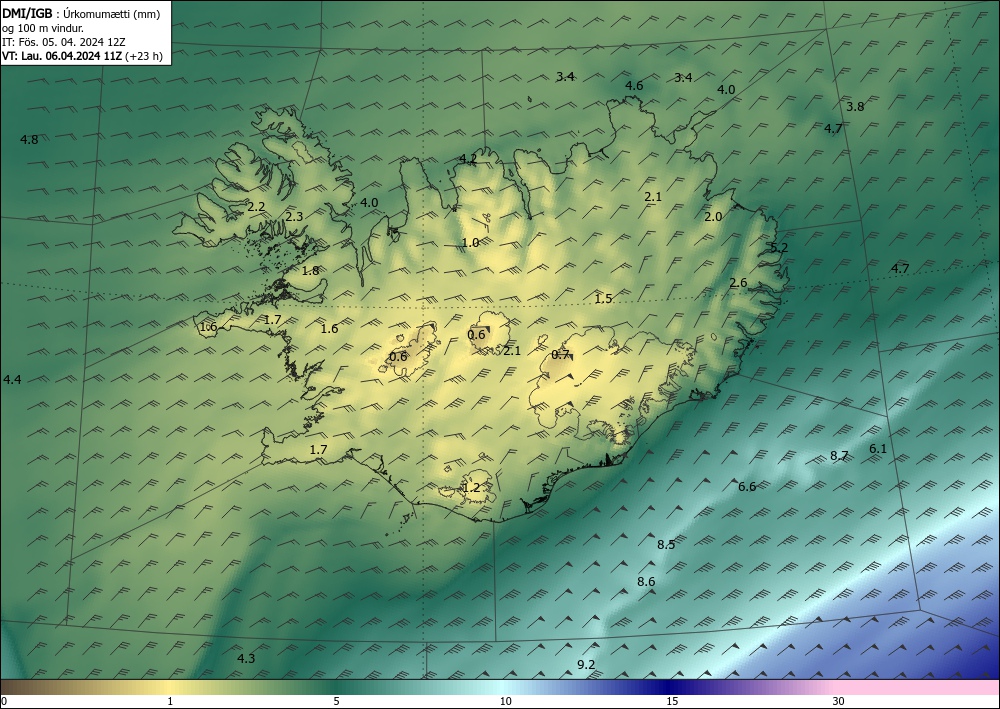The height and width of the screenshot is (709, 1000).
Task: Click the 4.4 value on the map
Action: pyautogui.click(x=12, y=379)
